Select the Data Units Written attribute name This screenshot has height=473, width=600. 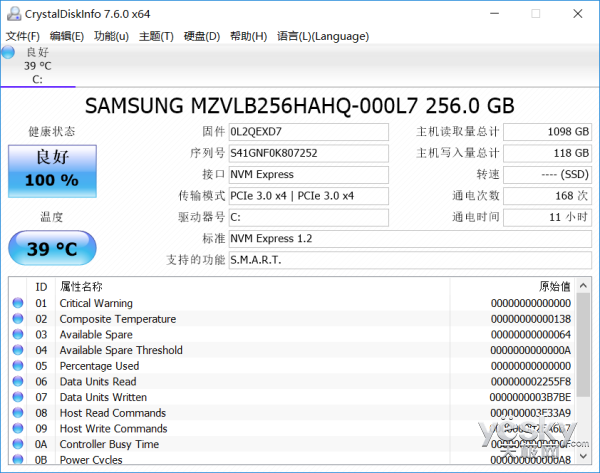(103, 397)
